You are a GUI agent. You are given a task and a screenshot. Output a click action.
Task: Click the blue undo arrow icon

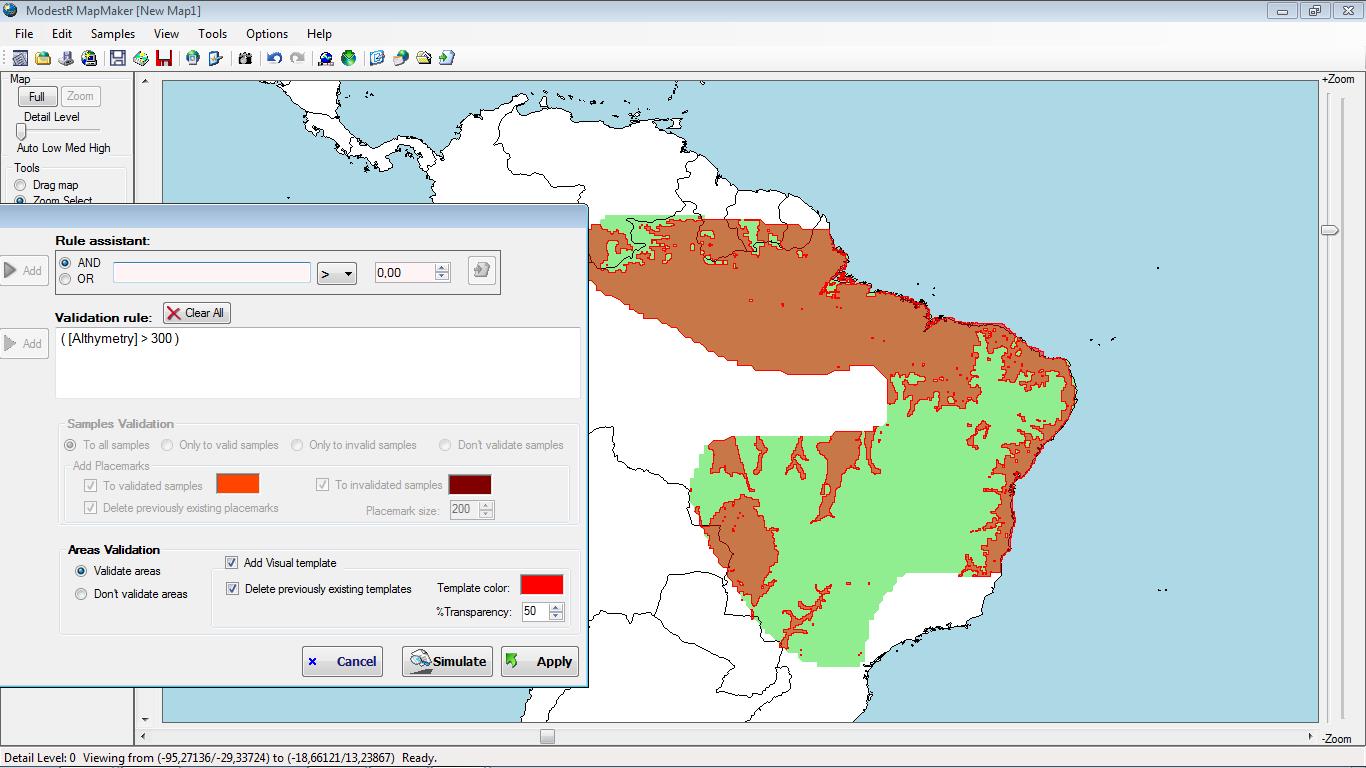click(274, 58)
